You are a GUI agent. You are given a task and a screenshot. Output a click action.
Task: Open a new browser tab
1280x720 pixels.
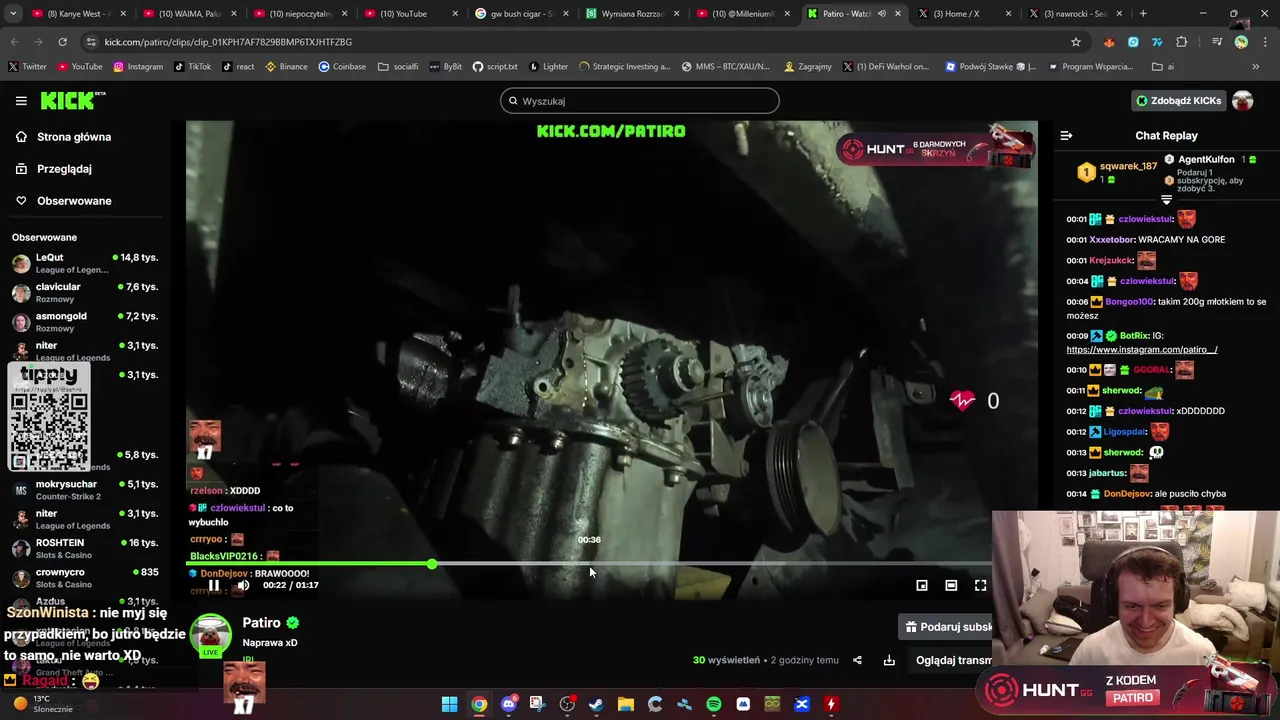1143,14
